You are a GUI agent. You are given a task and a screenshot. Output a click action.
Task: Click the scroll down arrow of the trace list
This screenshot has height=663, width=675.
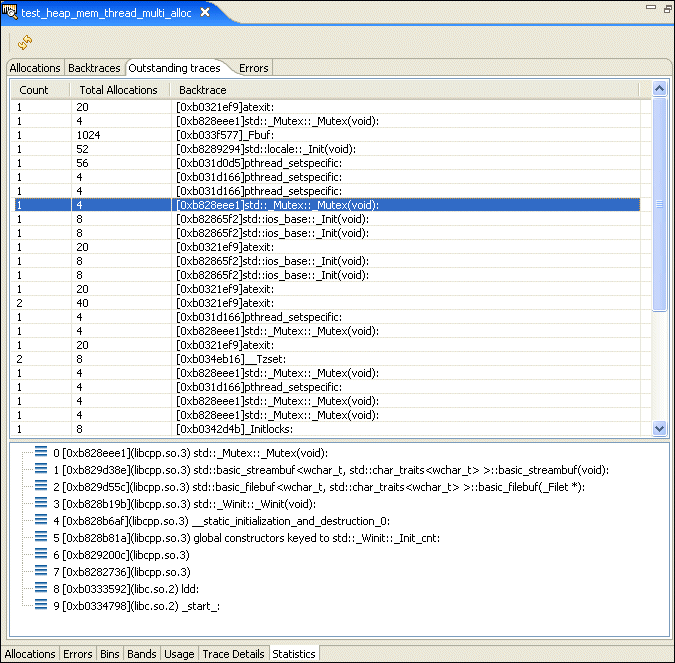[659, 428]
